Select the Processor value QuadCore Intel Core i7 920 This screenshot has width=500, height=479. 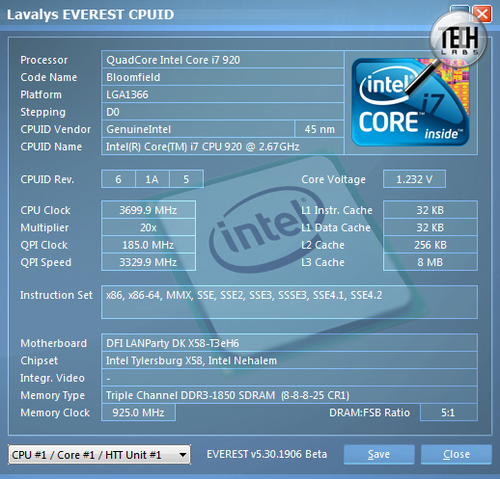pos(222,60)
